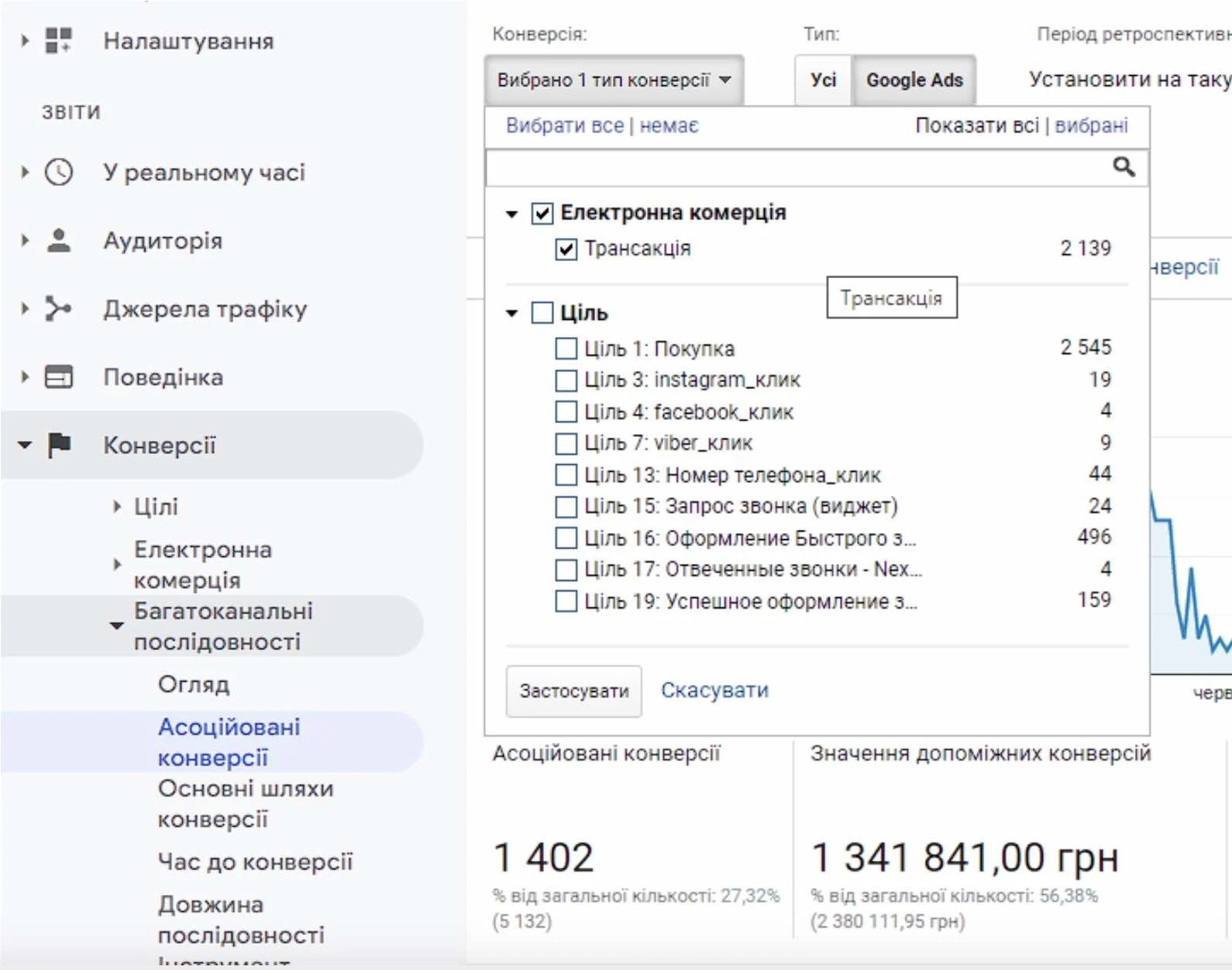Check Ціль 16: Оформление Быстрого checkbox

point(566,538)
